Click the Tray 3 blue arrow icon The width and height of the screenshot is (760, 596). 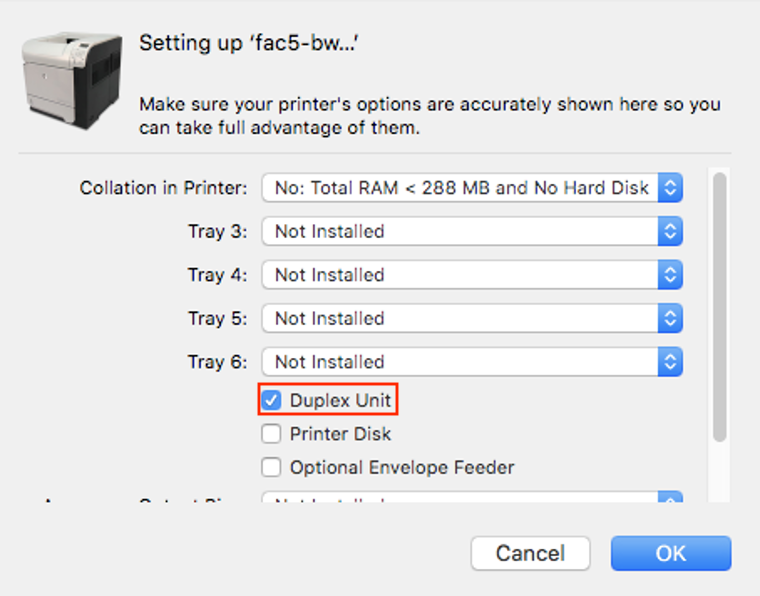670,231
